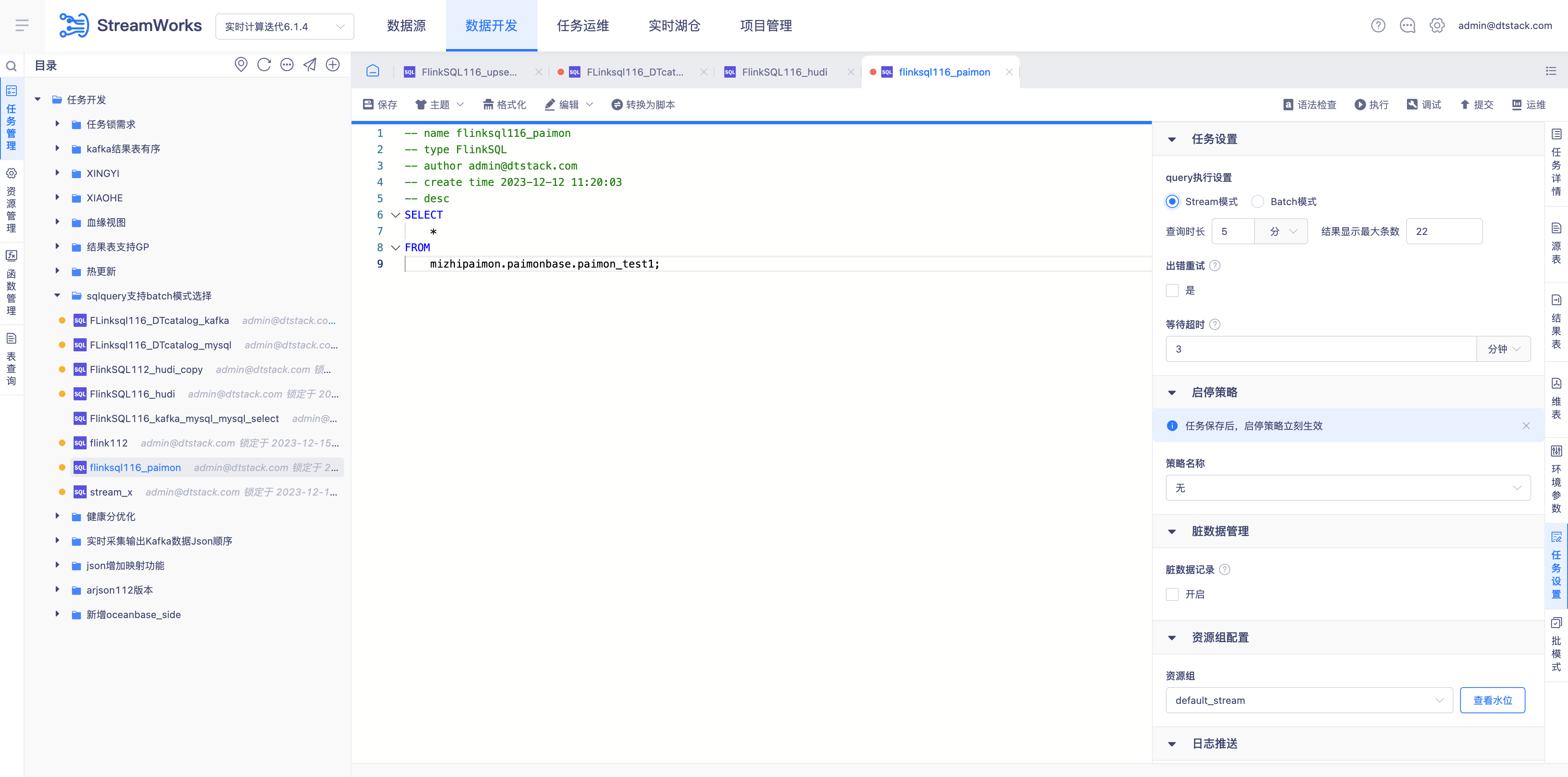Open 任务详情 panel in right sidebar
Screen dimensions: 1568x777
(1556, 163)
